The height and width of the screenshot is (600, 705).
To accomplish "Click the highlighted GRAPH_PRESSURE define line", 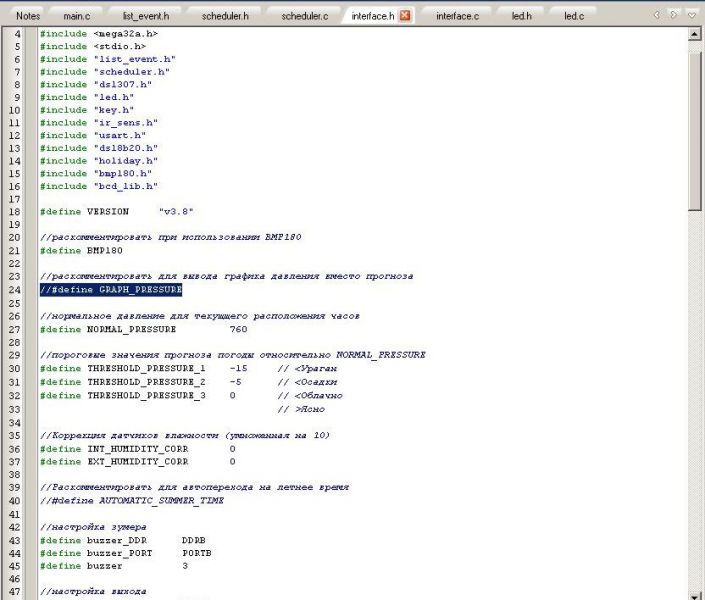I will click(111, 290).
